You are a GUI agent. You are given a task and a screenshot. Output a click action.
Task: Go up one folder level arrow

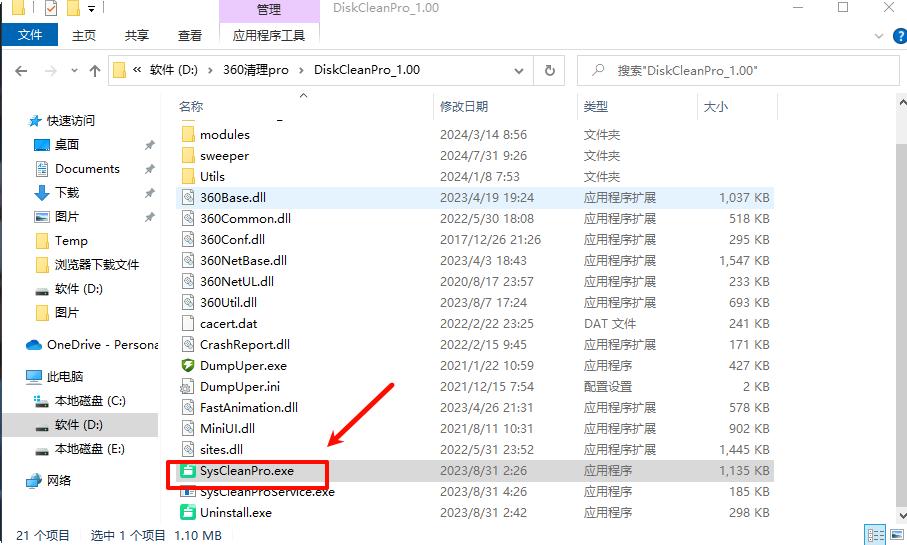click(95, 71)
